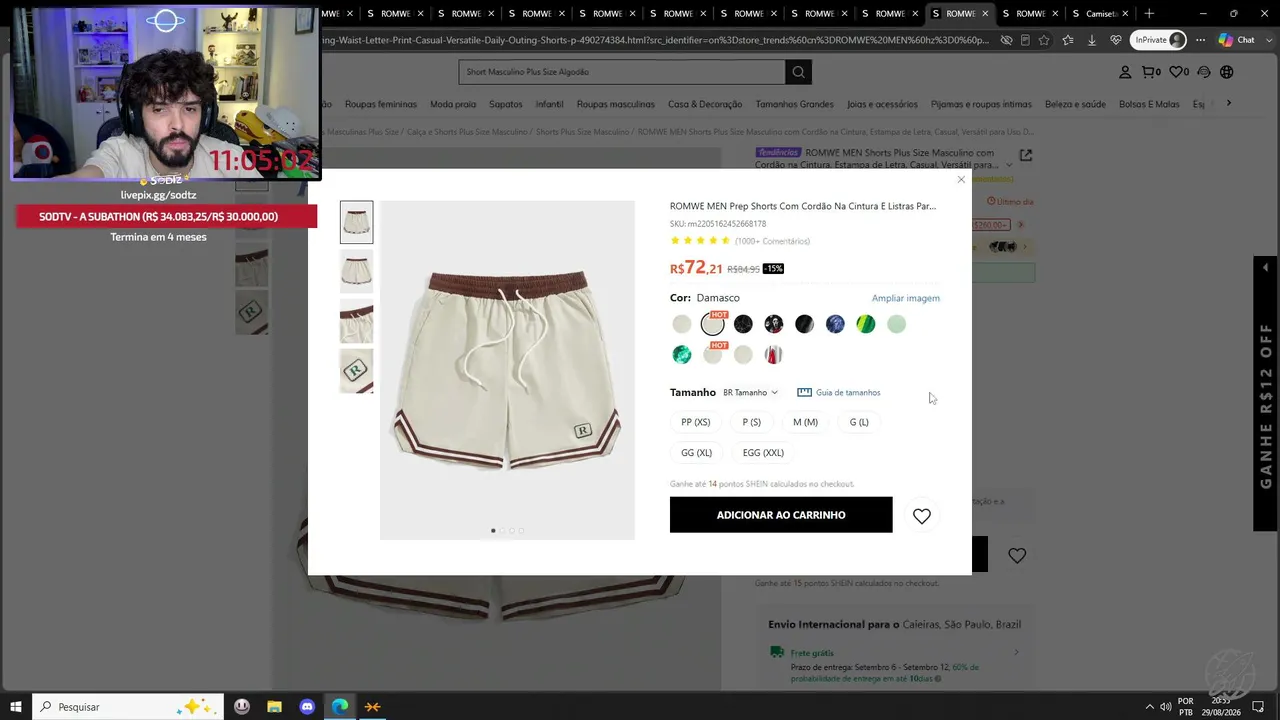Click the tracking prevention eye icon

[x=1006, y=40]
